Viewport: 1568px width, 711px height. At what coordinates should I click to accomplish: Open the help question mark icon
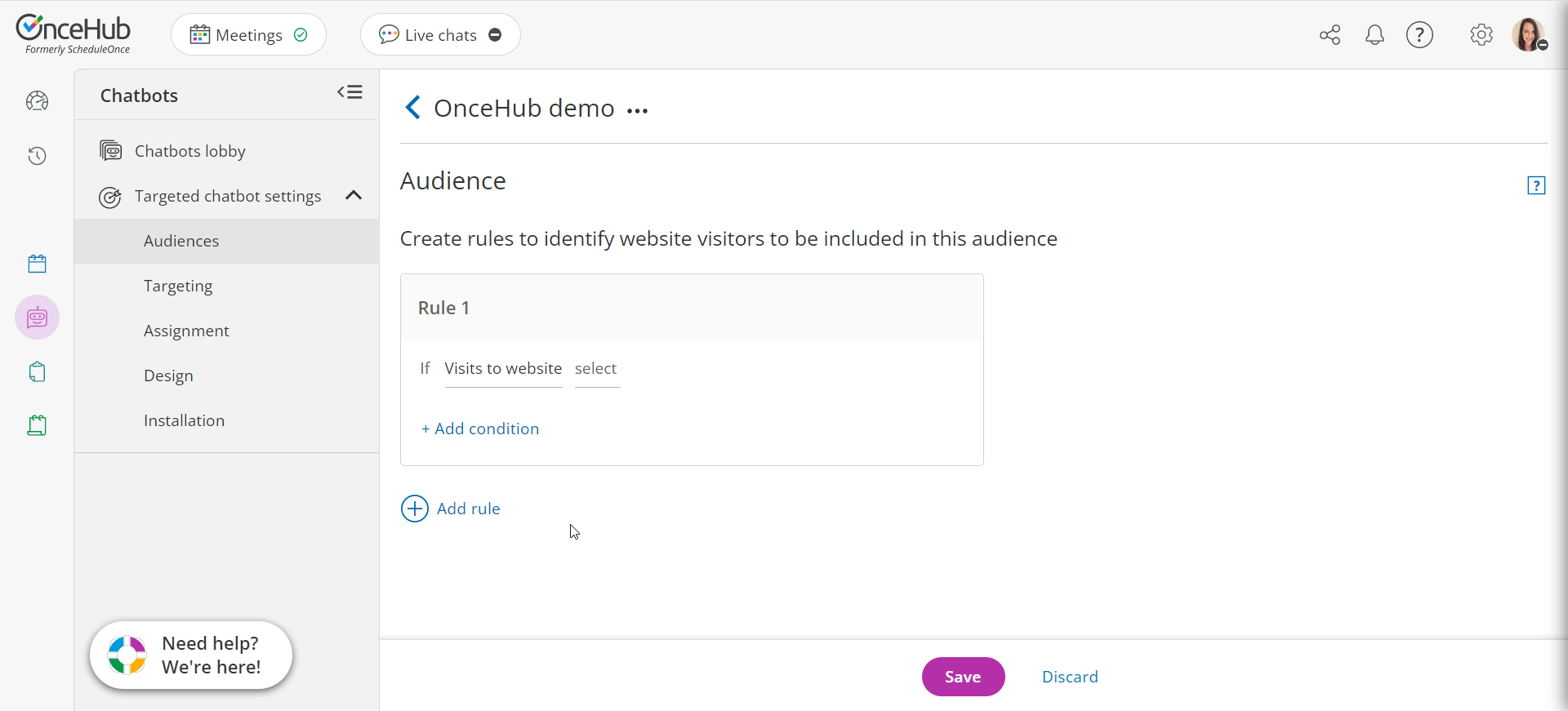tap(1419, 35)
